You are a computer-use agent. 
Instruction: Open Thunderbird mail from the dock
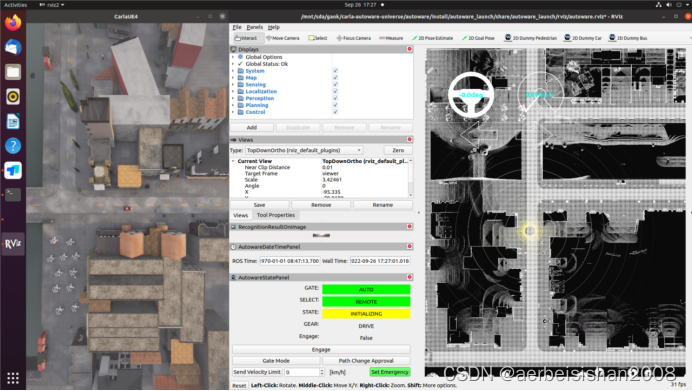click(13, 47)
